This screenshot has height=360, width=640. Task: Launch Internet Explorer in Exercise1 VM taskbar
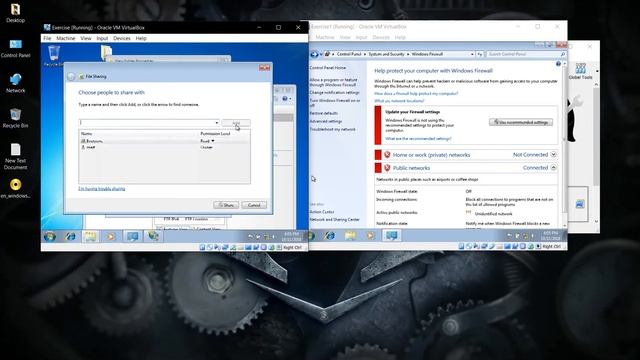pos(330,236)
